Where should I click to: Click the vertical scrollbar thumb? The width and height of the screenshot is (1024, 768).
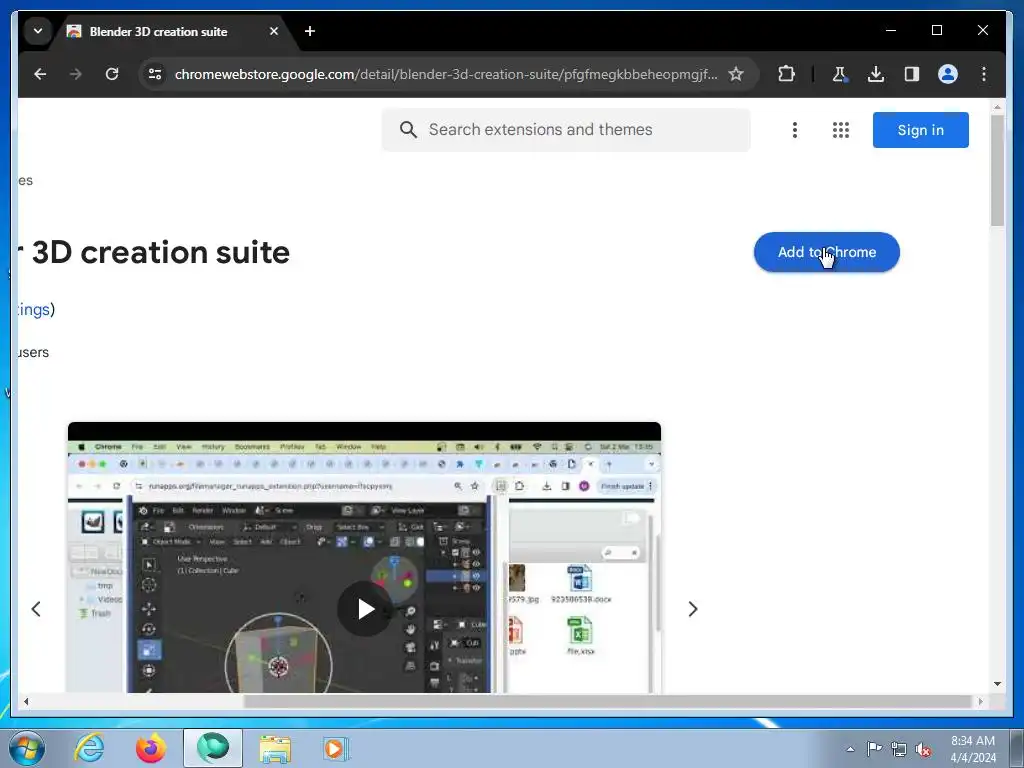[997, 171]
